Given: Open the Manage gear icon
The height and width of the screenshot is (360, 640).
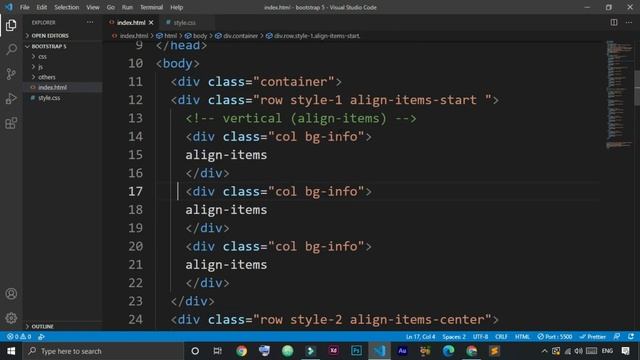Looking at the screenshot, I should 11,318.
